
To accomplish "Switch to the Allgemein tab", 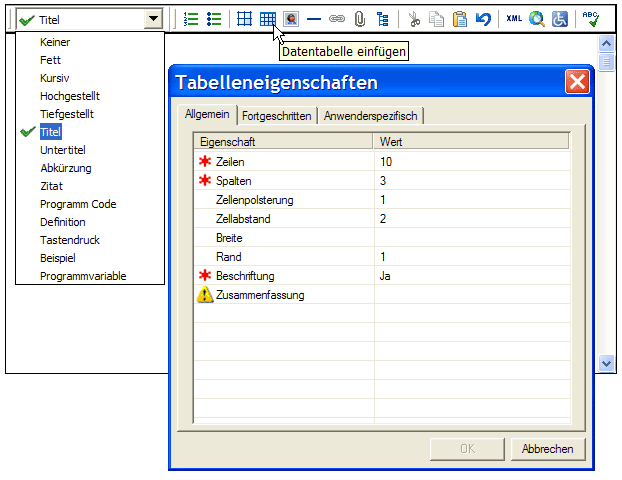I will 207,115.
